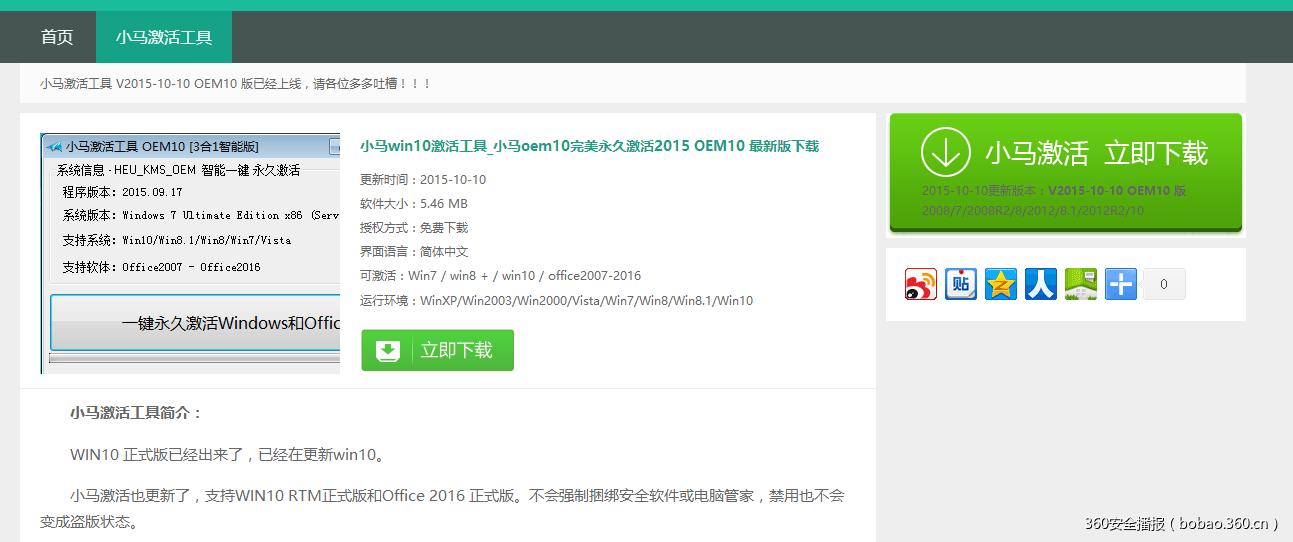The height and width of the screenshot is (542, 1293).
Task: Click the circled download arrow icon
Action: [x=945, y=152]
